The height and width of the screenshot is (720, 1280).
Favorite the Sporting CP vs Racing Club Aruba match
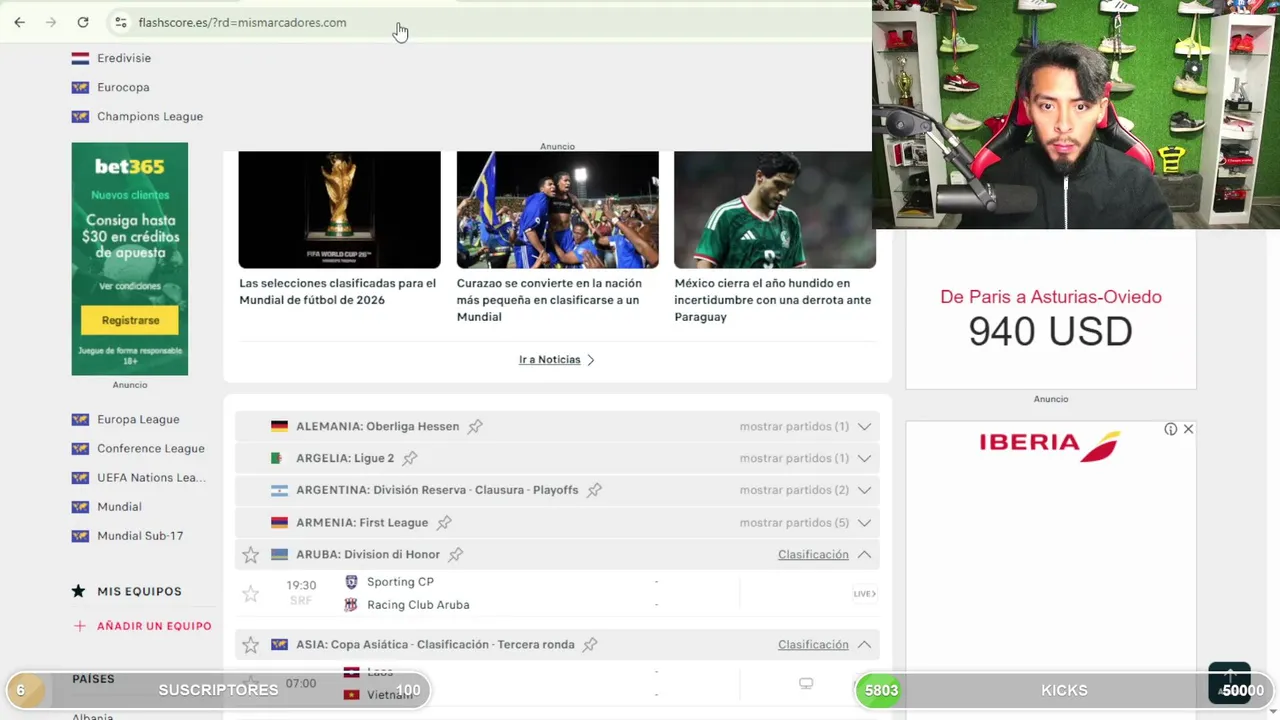[x=251, y=594]
